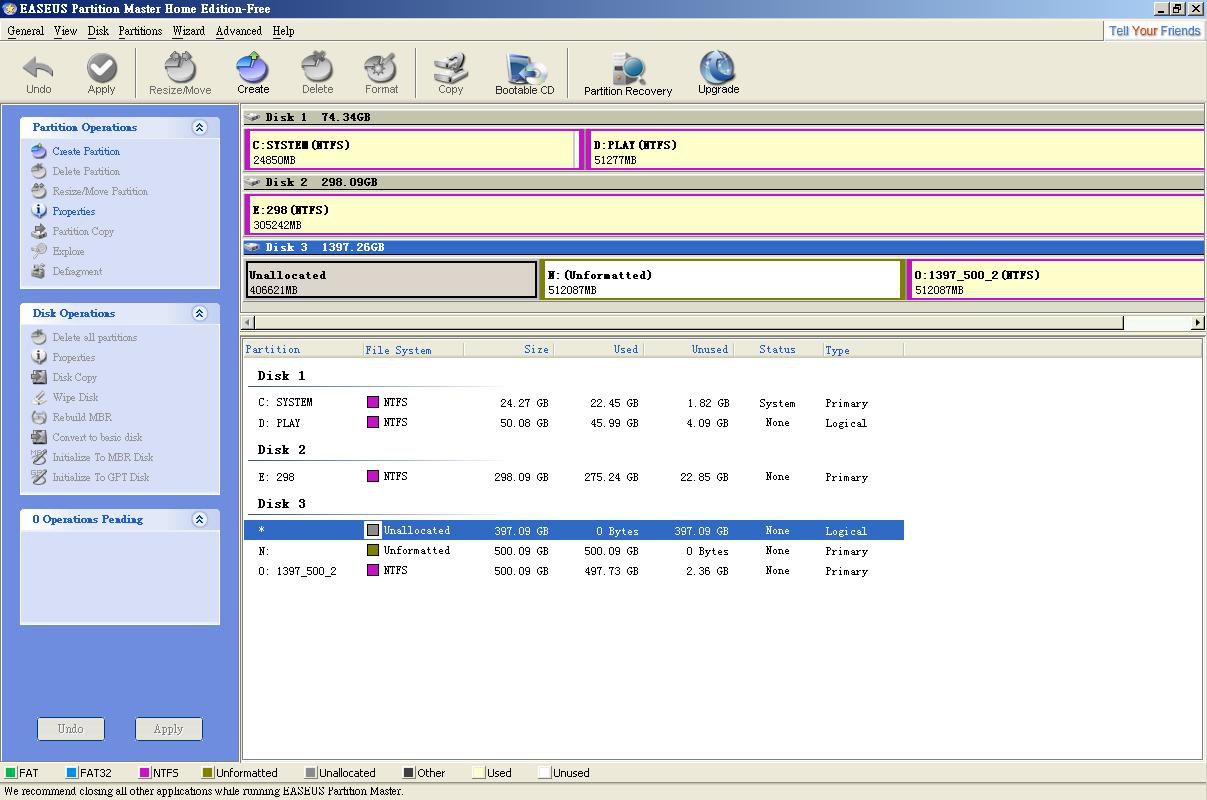Viewport: 1207px width, 800px height.
Task: Collapse the Disk Operations panel
Action: 199,314
